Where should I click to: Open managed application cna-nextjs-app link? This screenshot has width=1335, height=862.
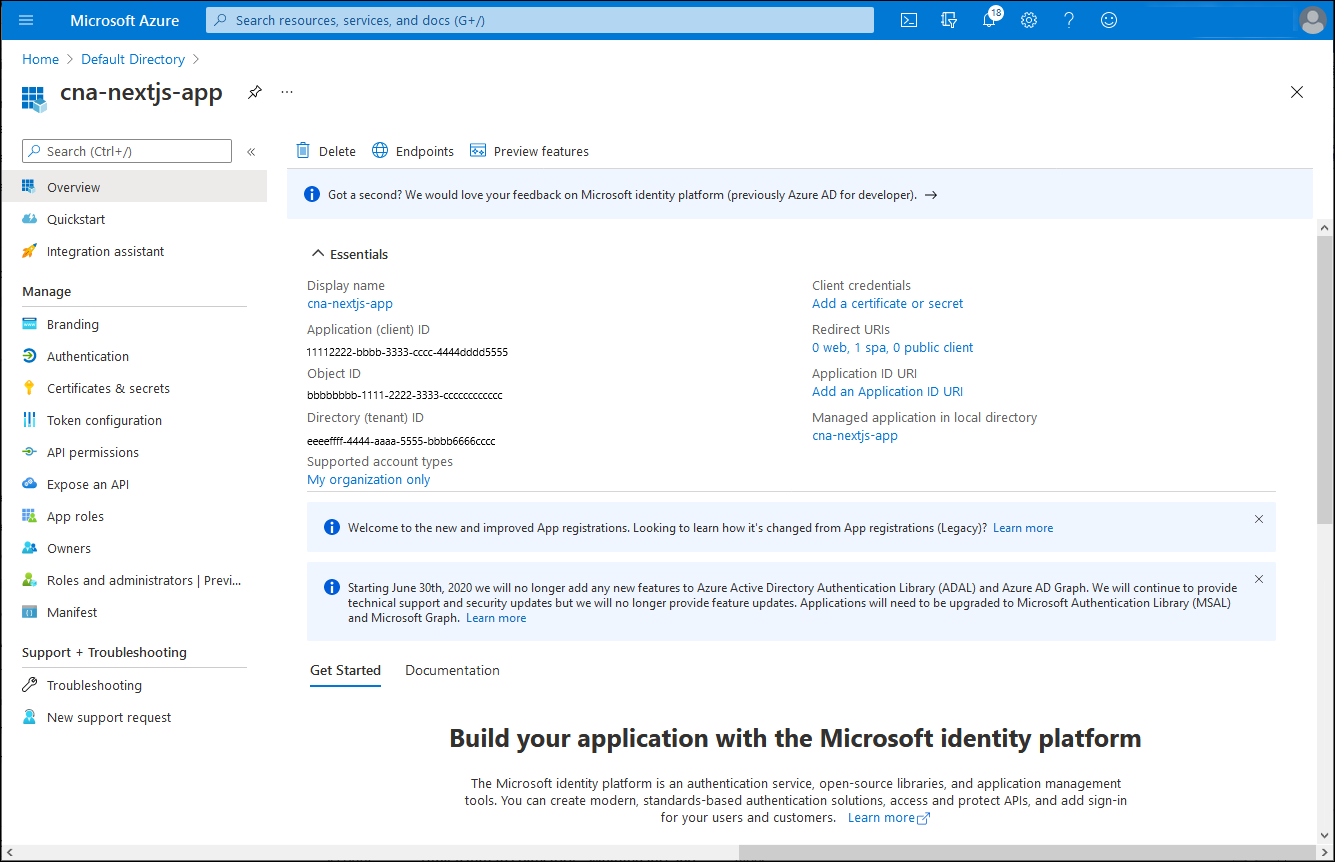pyautogui.click(x=855, y=435)
